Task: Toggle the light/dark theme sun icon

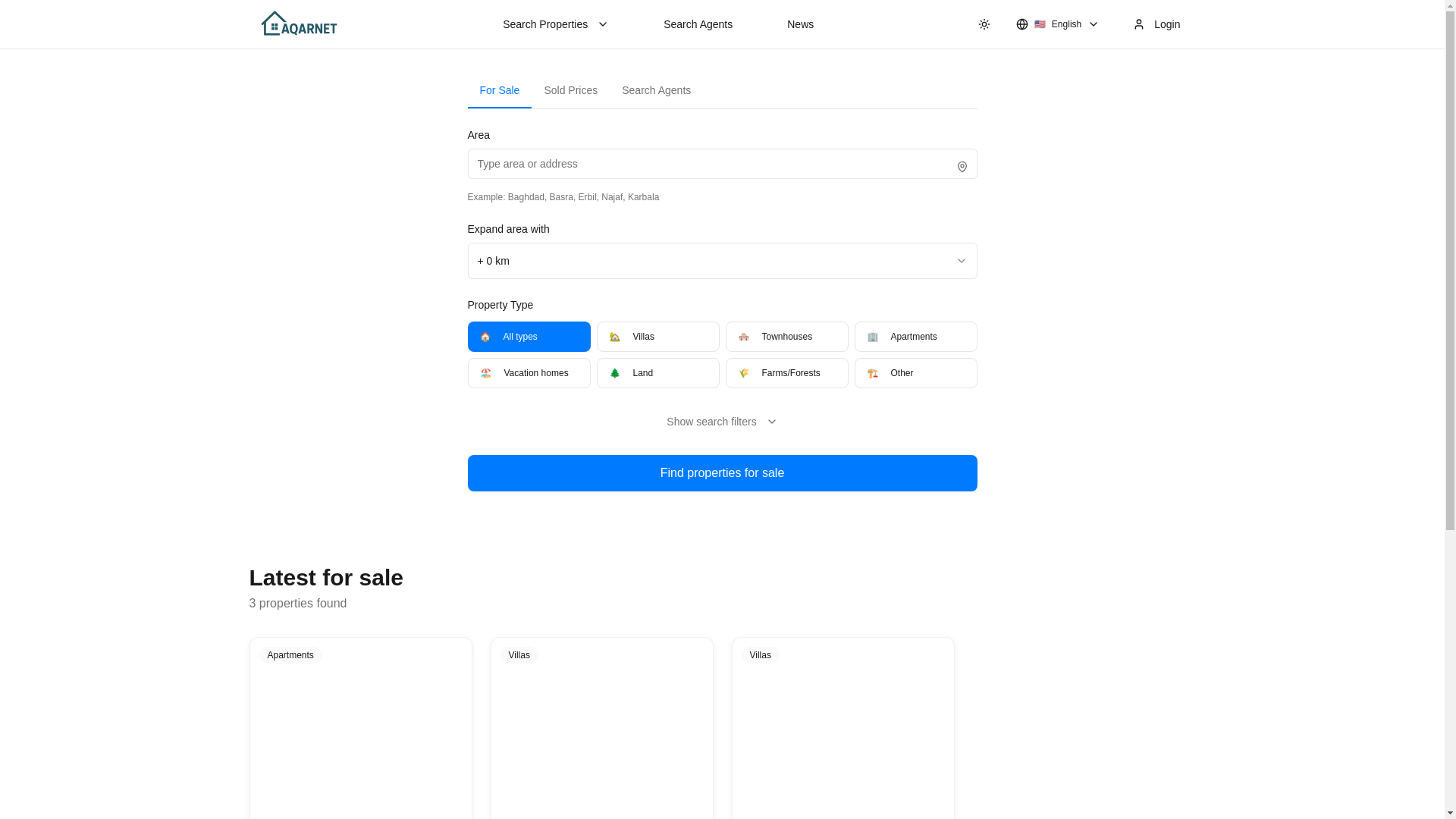Action: pos(984,24)
